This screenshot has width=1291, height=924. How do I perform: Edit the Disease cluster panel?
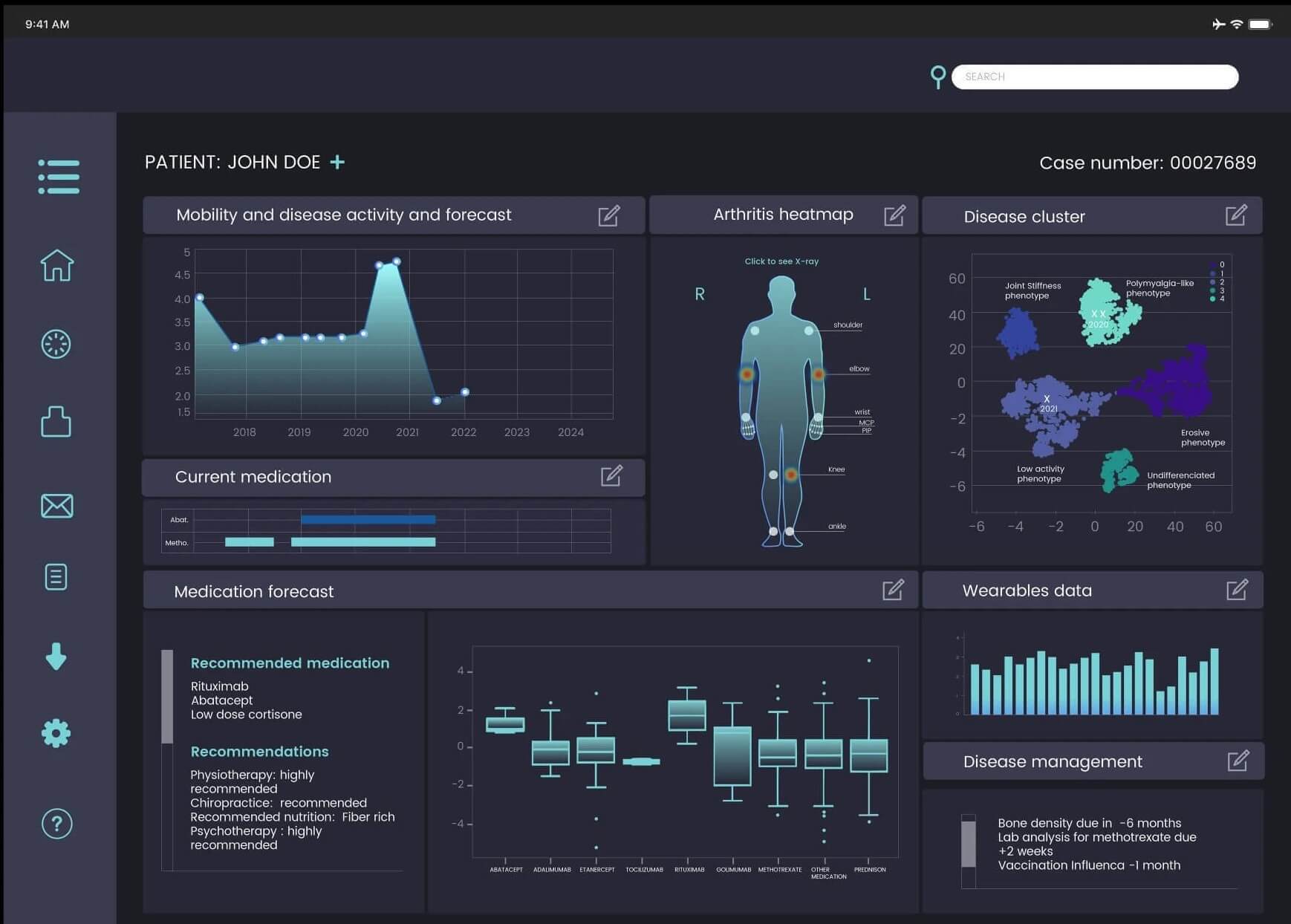pos(1237,215)
